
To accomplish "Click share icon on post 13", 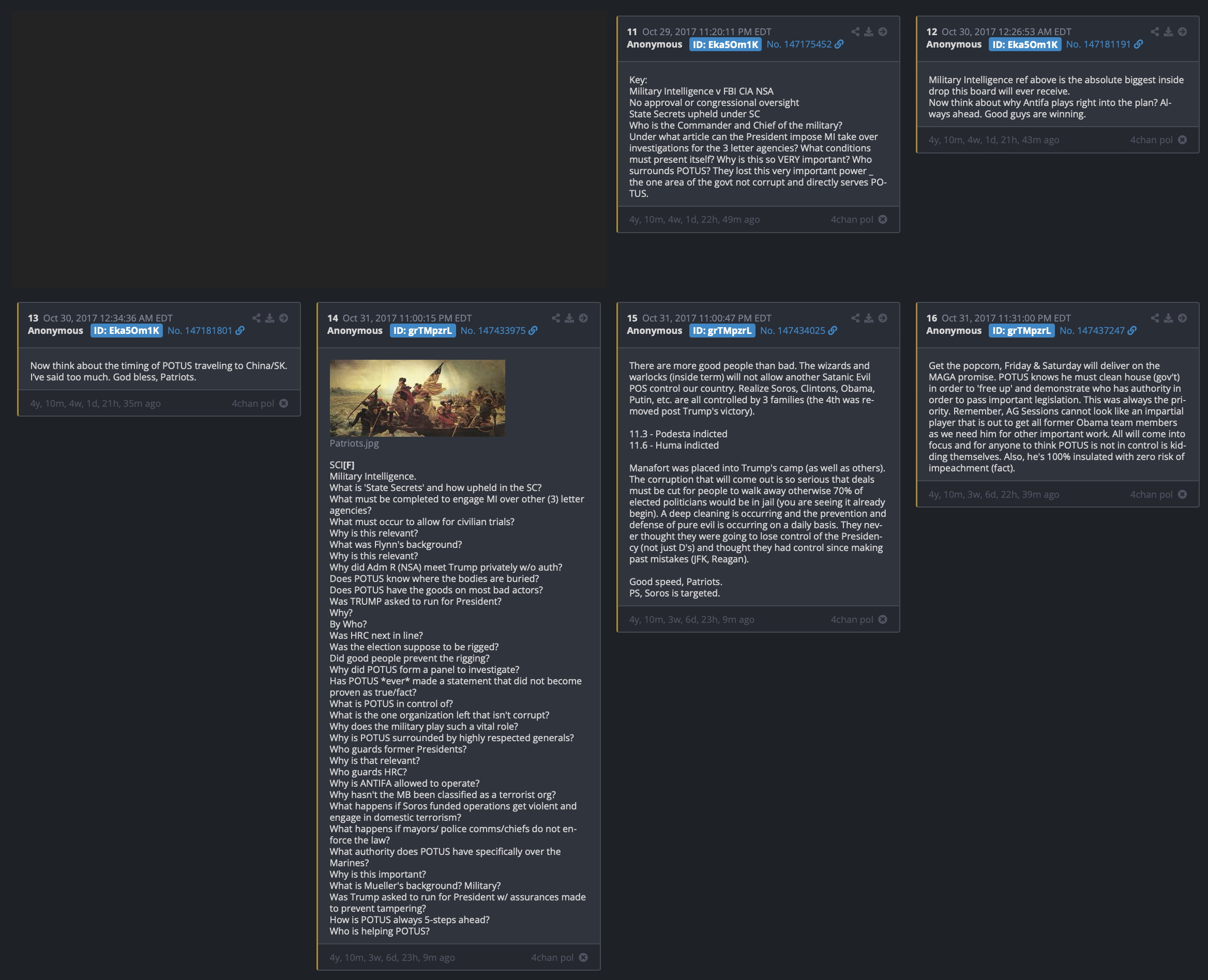I will (256, 318).
